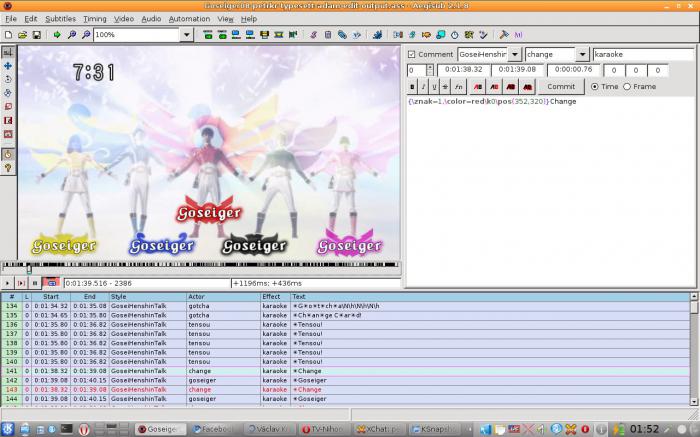Uncheck the Comment checkbox
Screen dimensions: 700x437
412,54
